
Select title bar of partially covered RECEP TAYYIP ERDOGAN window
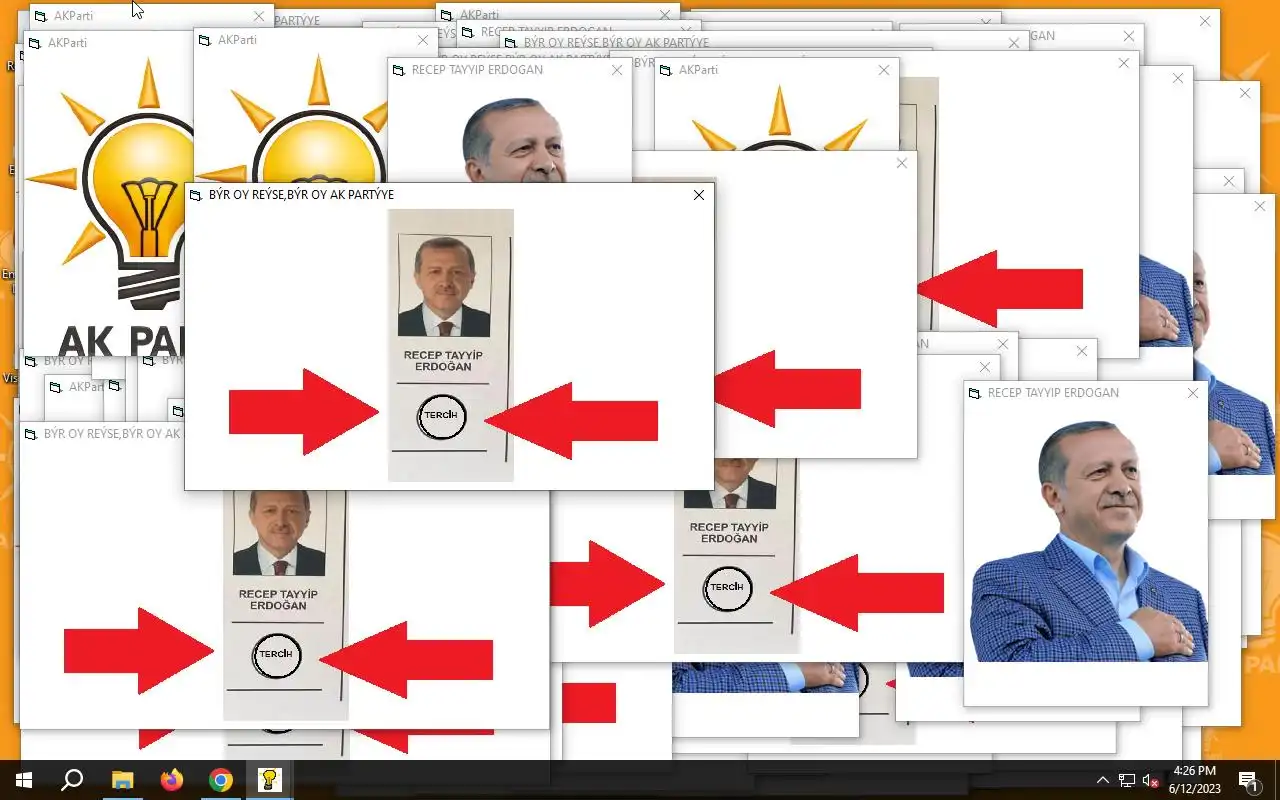point(510,70)
